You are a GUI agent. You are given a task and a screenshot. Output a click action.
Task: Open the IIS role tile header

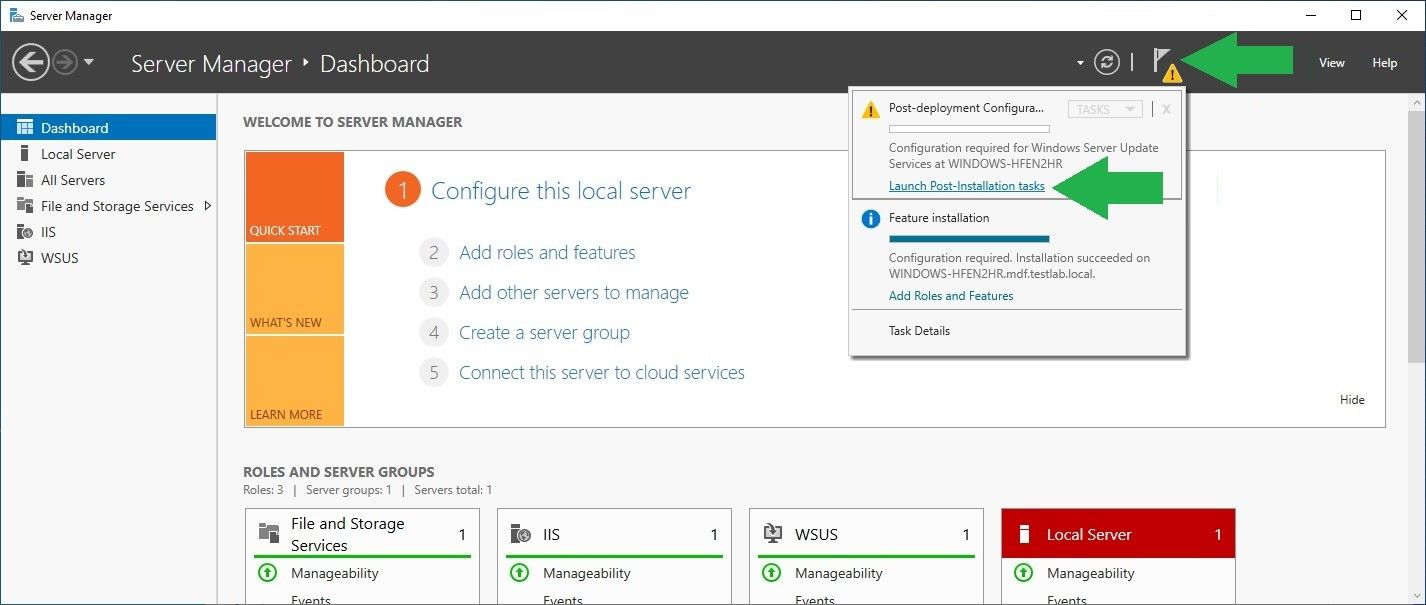point(614,534)
